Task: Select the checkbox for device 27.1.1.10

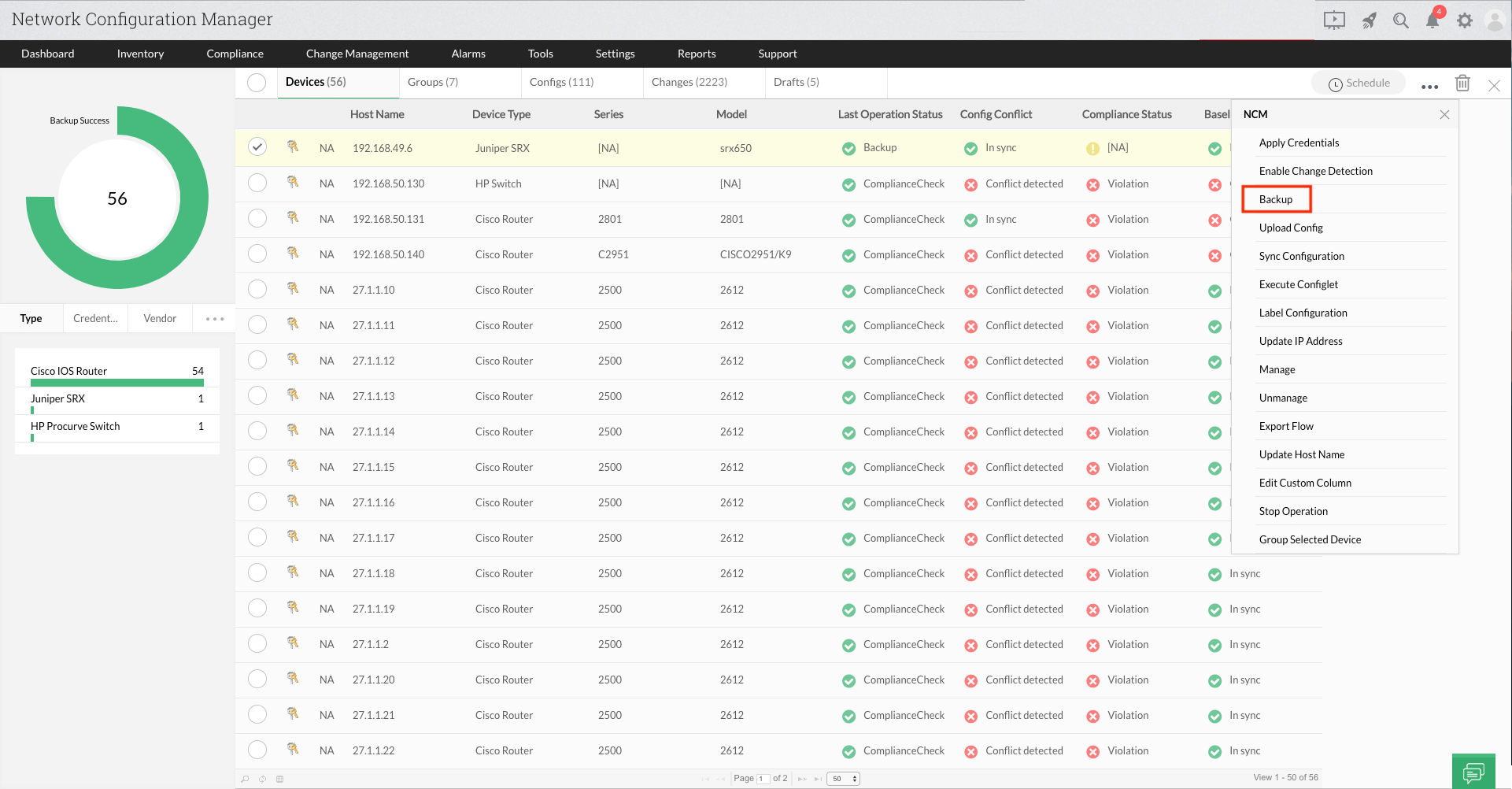Action: pyautogui.click(x=257, y=289)
